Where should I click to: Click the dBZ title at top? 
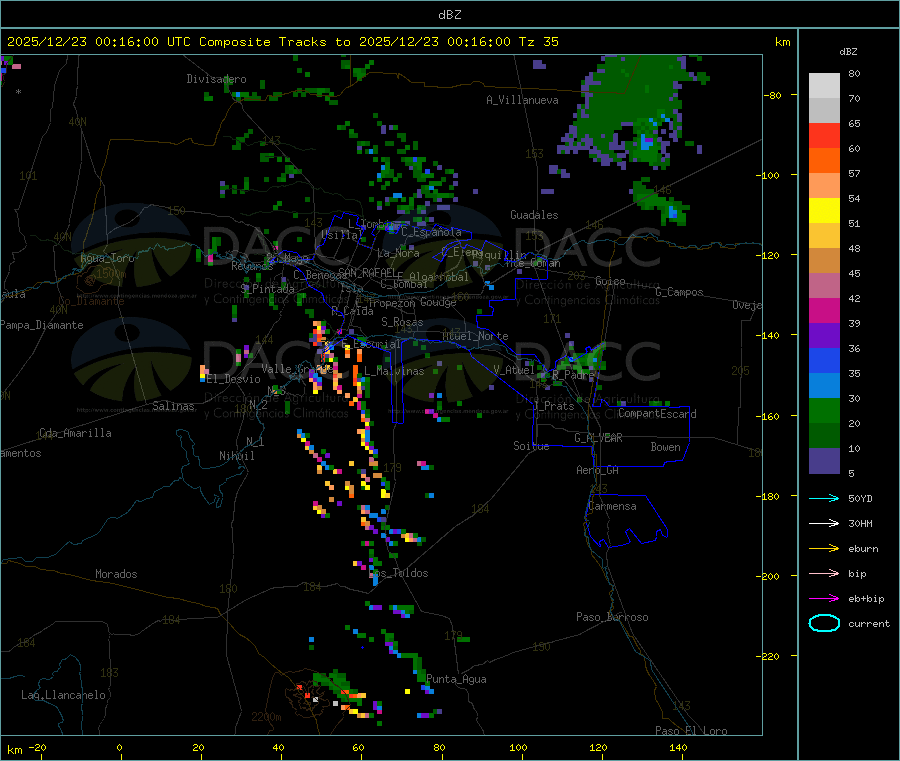[449, 15]
